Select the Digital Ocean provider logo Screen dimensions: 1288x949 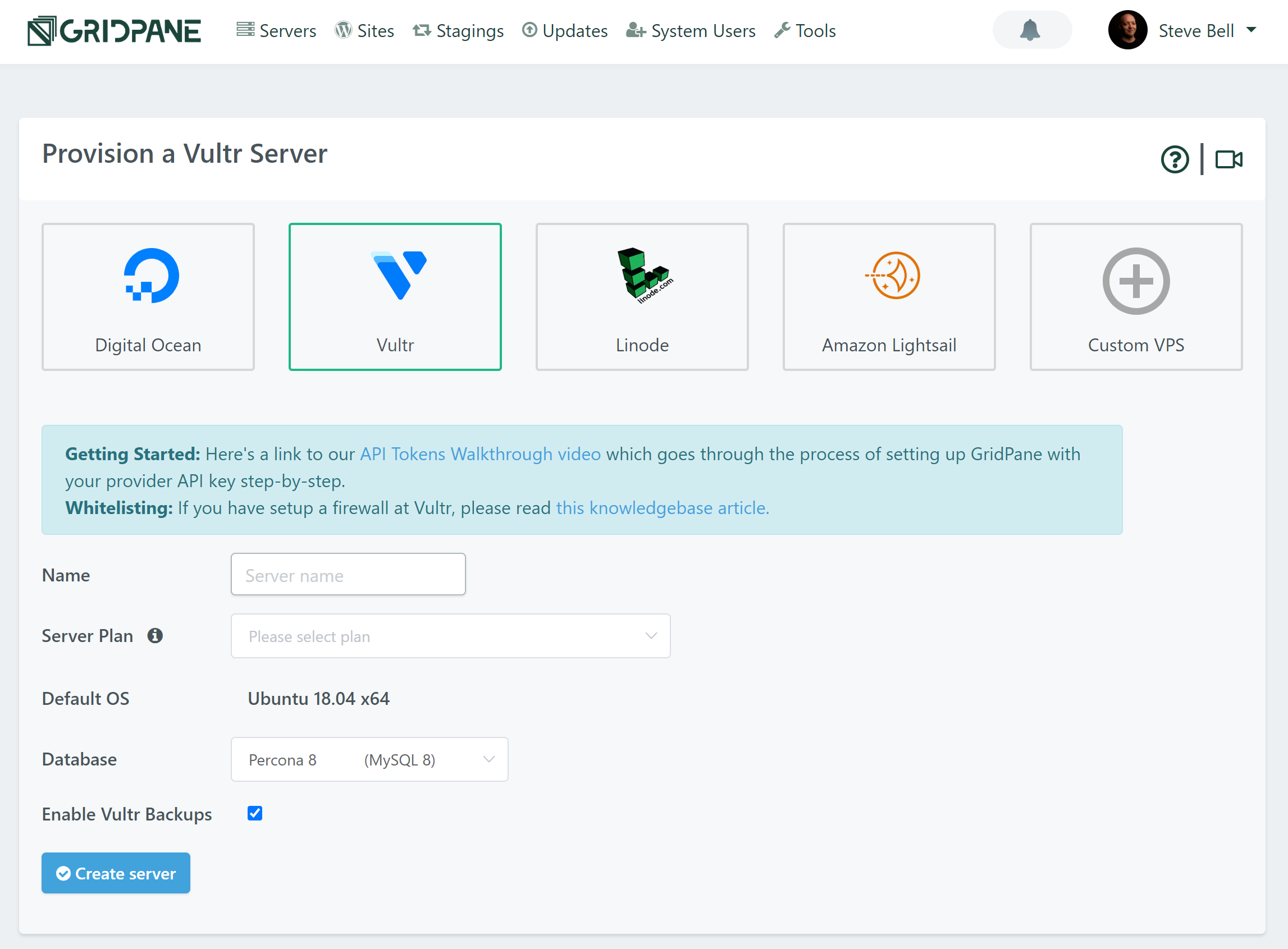pos(151,276)
